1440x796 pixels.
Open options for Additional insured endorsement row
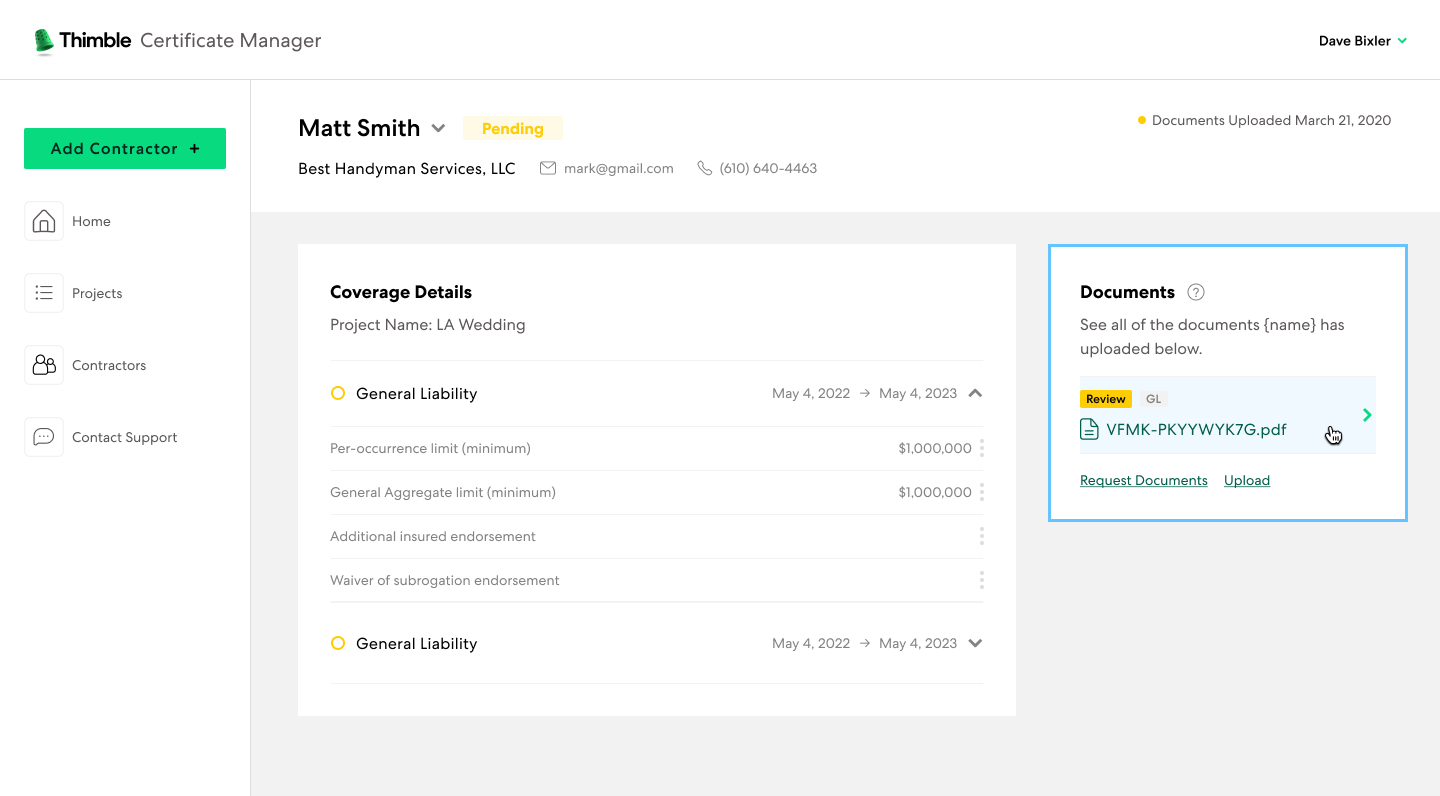(982, 536)
